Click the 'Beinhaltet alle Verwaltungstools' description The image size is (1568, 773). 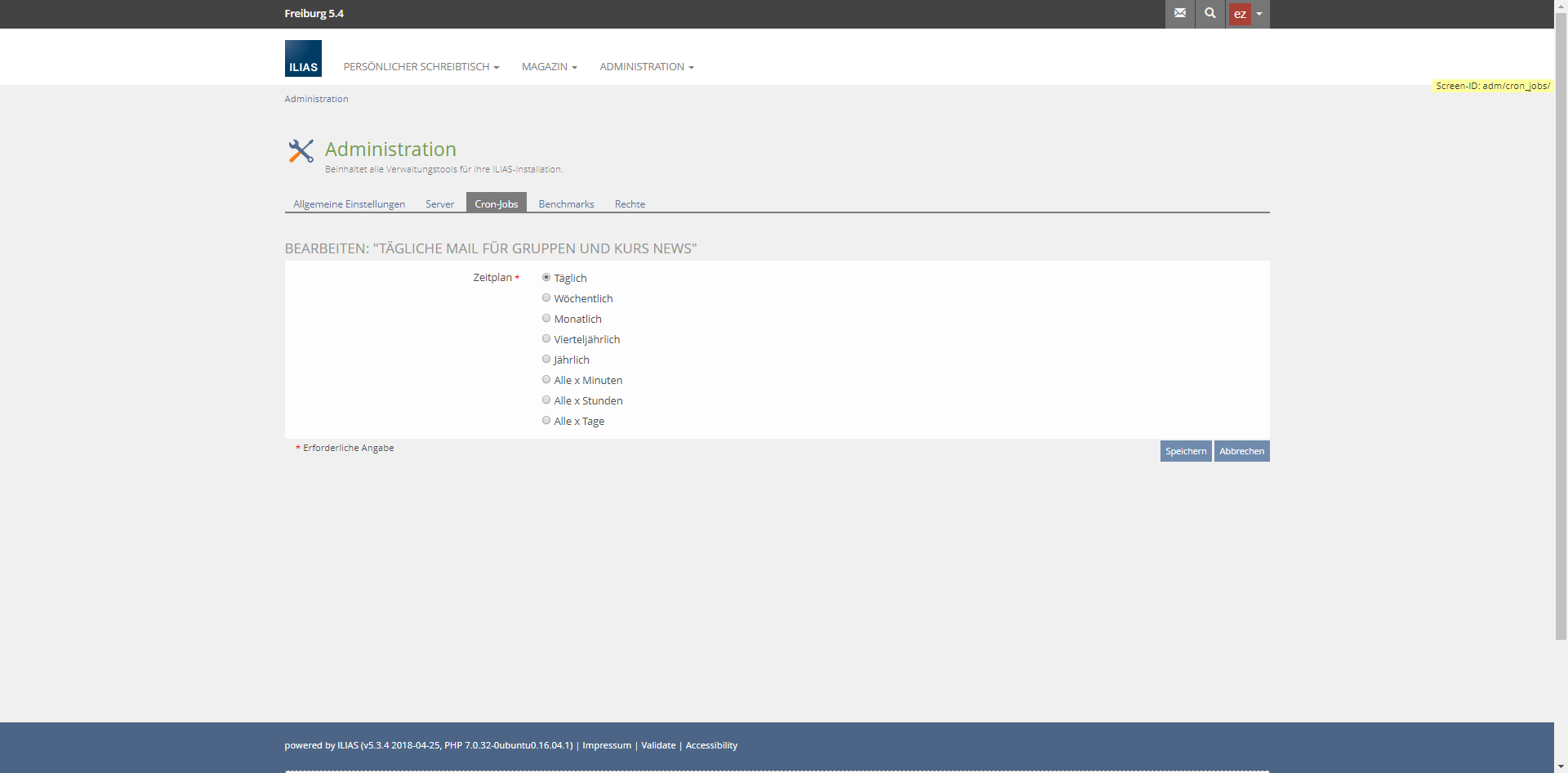pos(444,169)
